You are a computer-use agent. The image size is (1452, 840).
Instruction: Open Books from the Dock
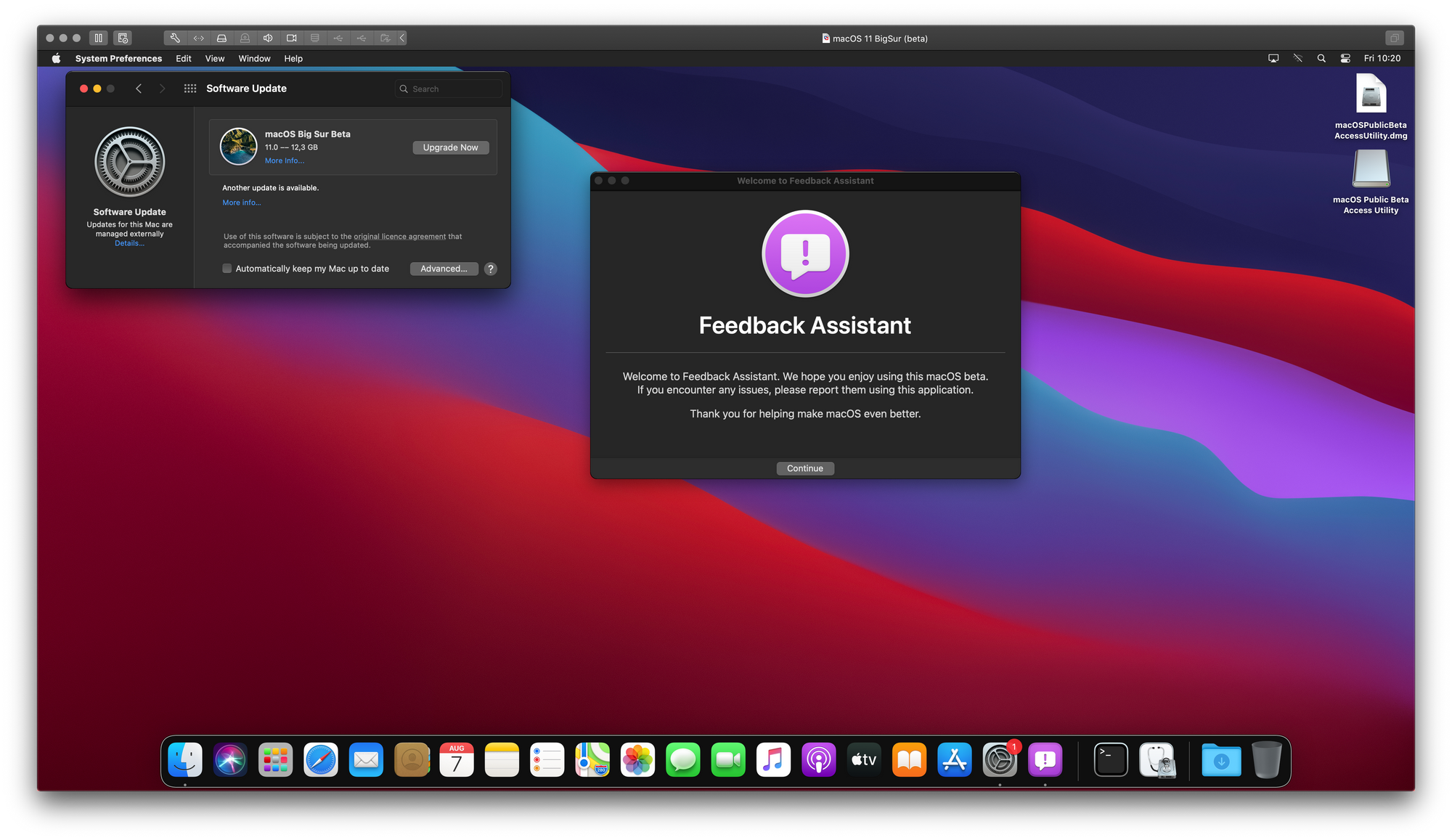point(909,760)
